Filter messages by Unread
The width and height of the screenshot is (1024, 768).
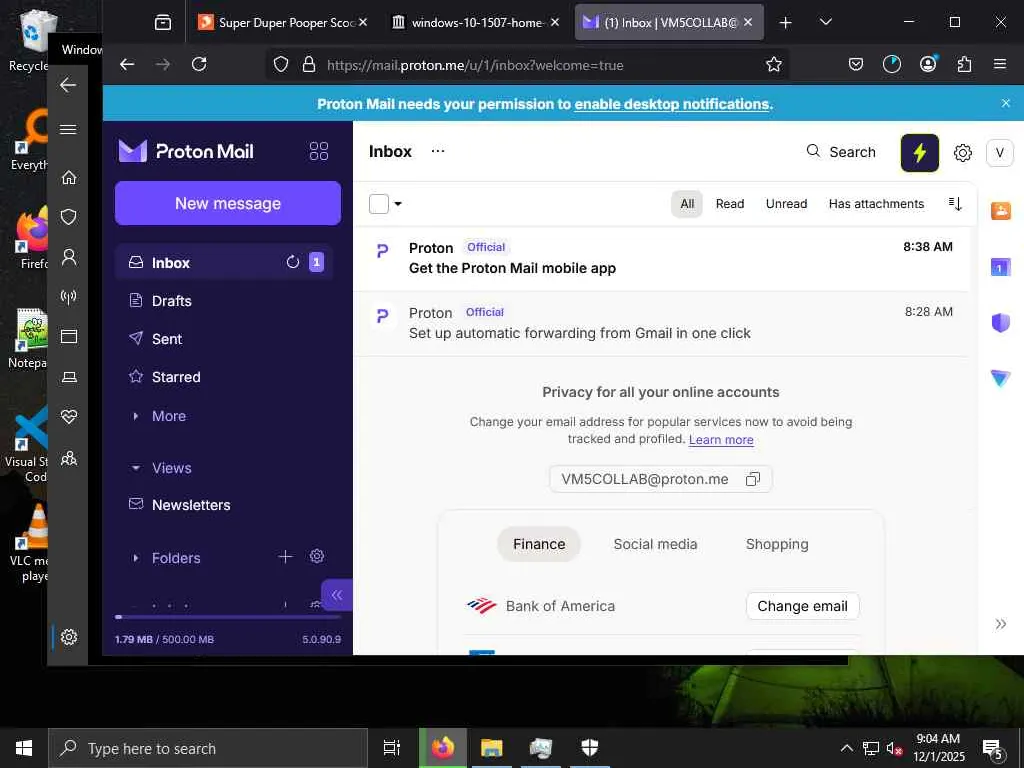pyautogui.click(x=786, y=204)
